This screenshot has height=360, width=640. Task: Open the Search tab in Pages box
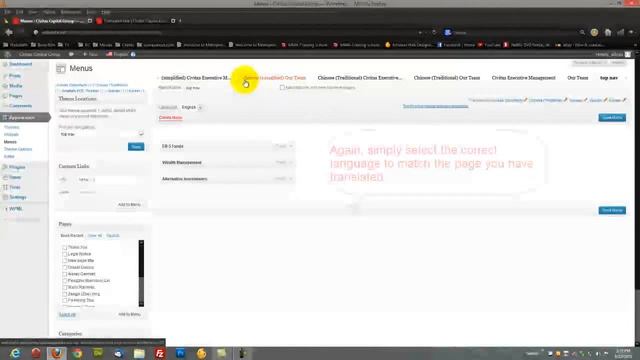click(113, 236)
